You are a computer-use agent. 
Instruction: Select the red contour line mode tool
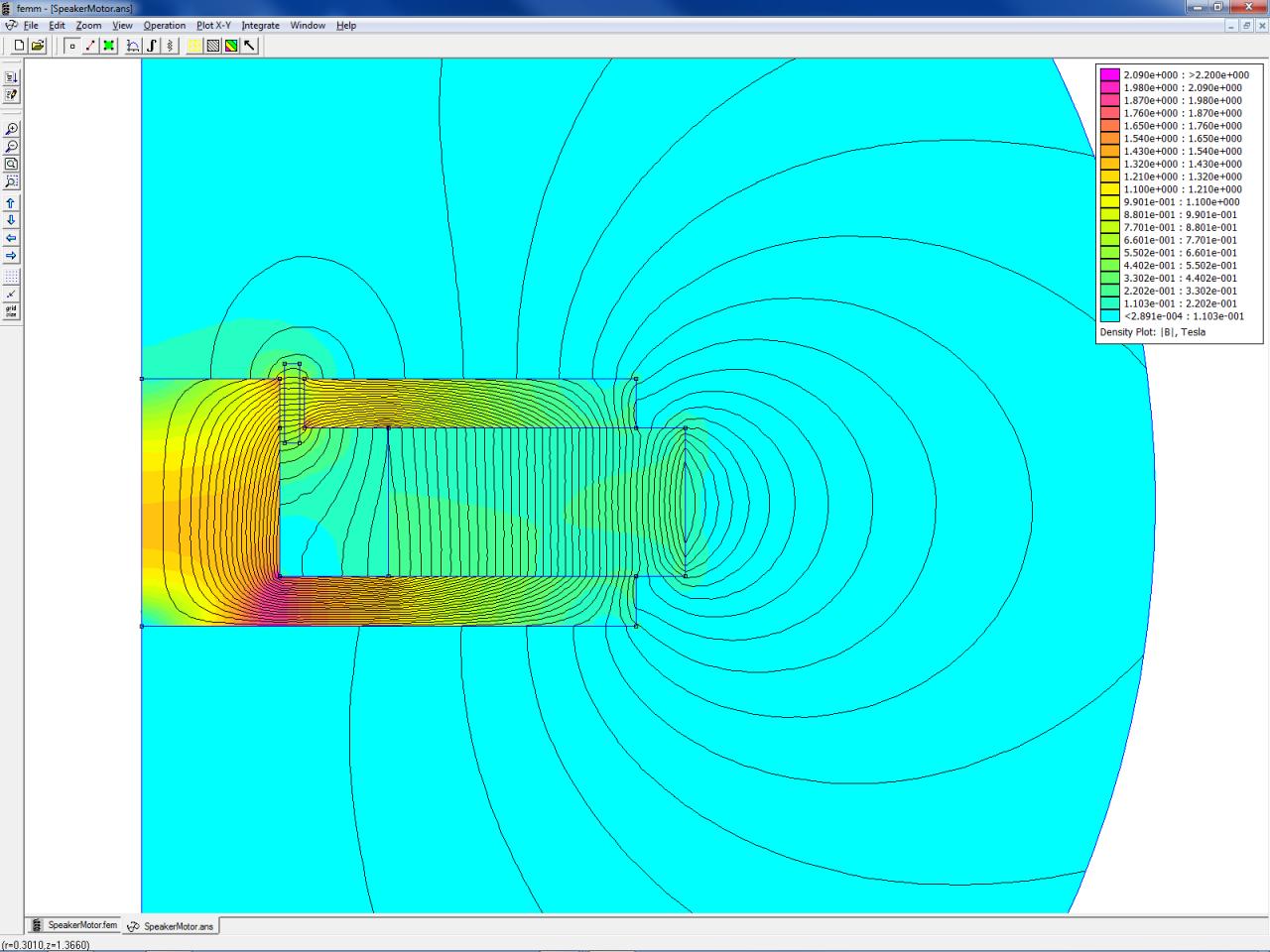pos(90,46)
